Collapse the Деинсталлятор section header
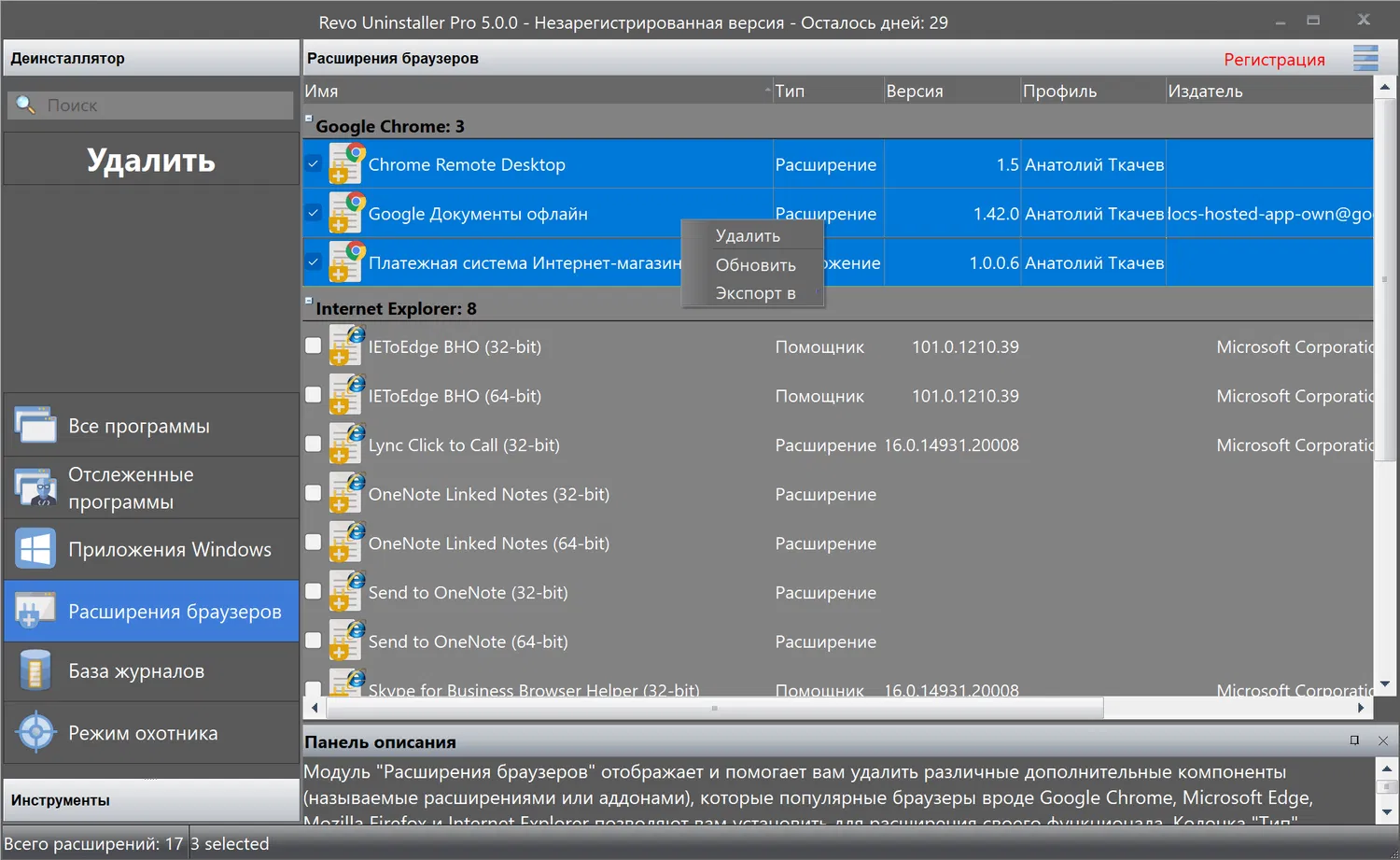Screen dimensions: 1400x860 [x=150, y=58]
